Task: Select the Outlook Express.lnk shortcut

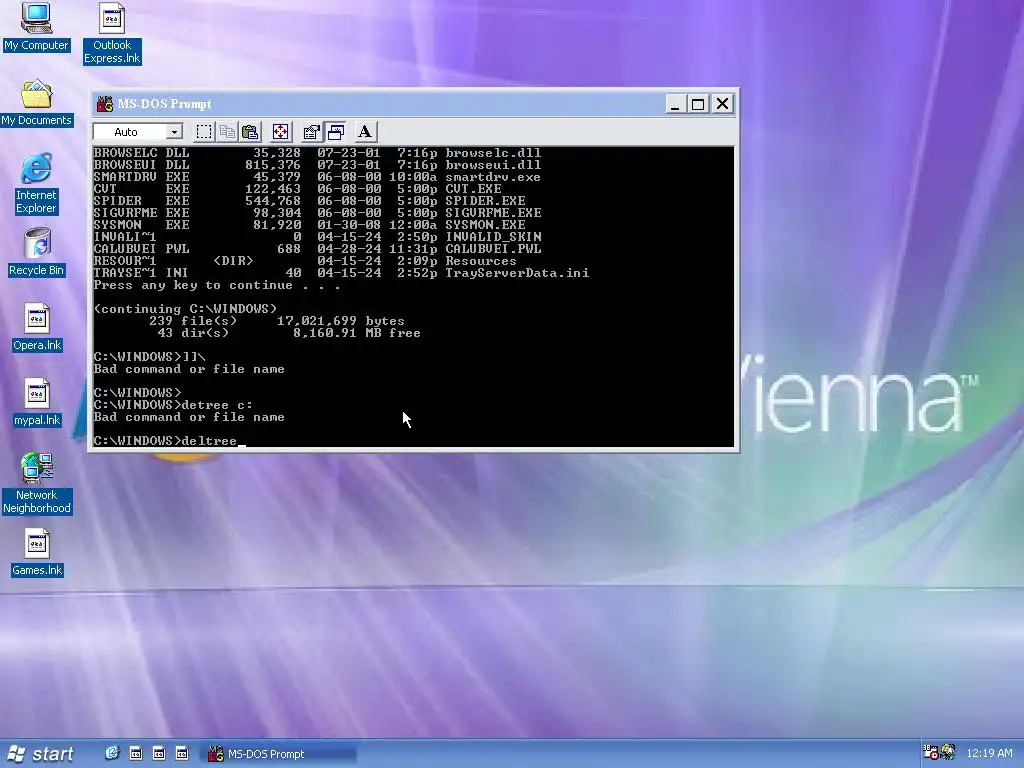Action: coord(112,33)
